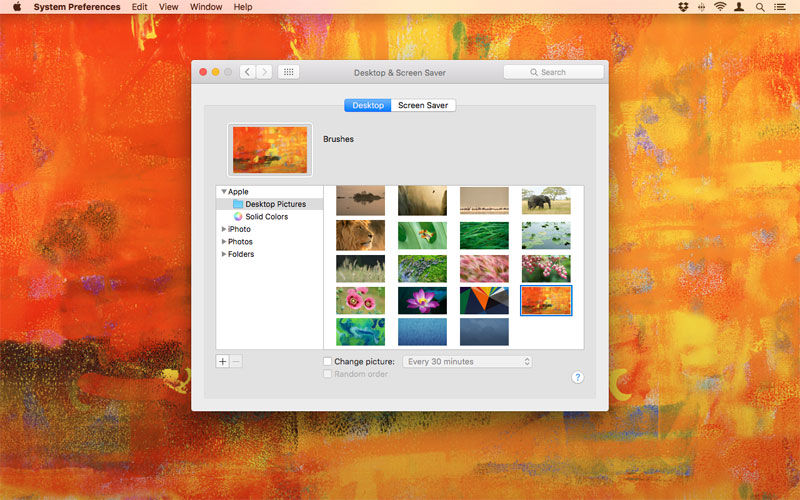Choose the pink poppies wallpaper
Screen dimensions: 800x500
point(360,300)
